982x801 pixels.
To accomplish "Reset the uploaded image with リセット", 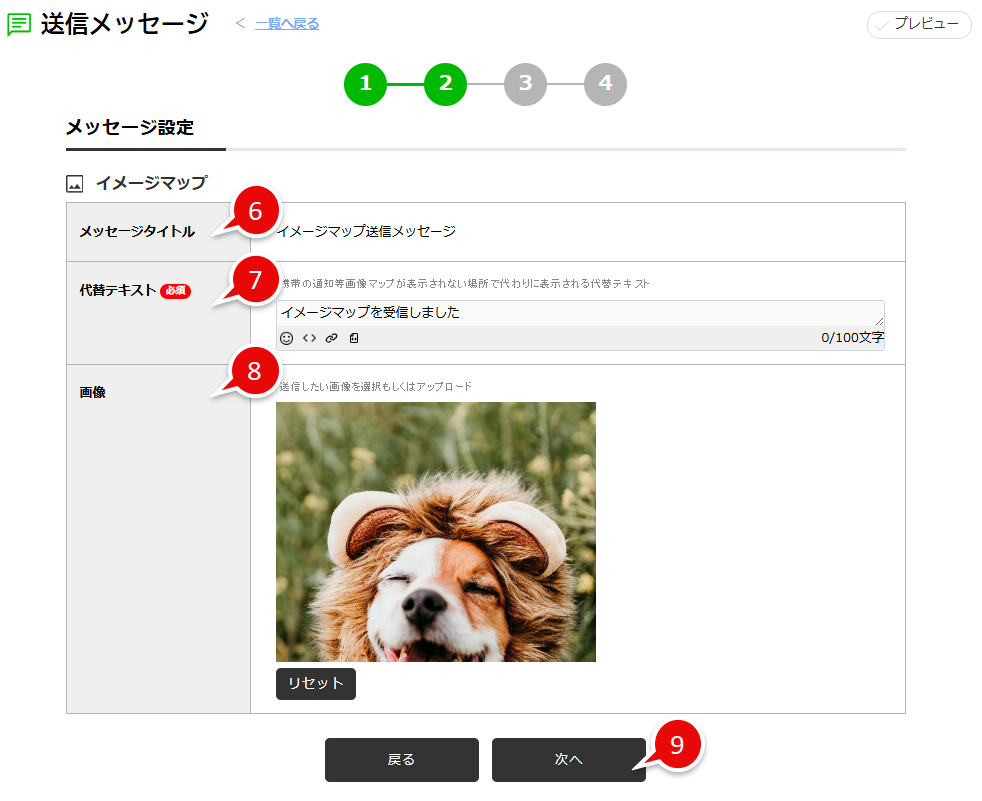I will tap(315, 684).
